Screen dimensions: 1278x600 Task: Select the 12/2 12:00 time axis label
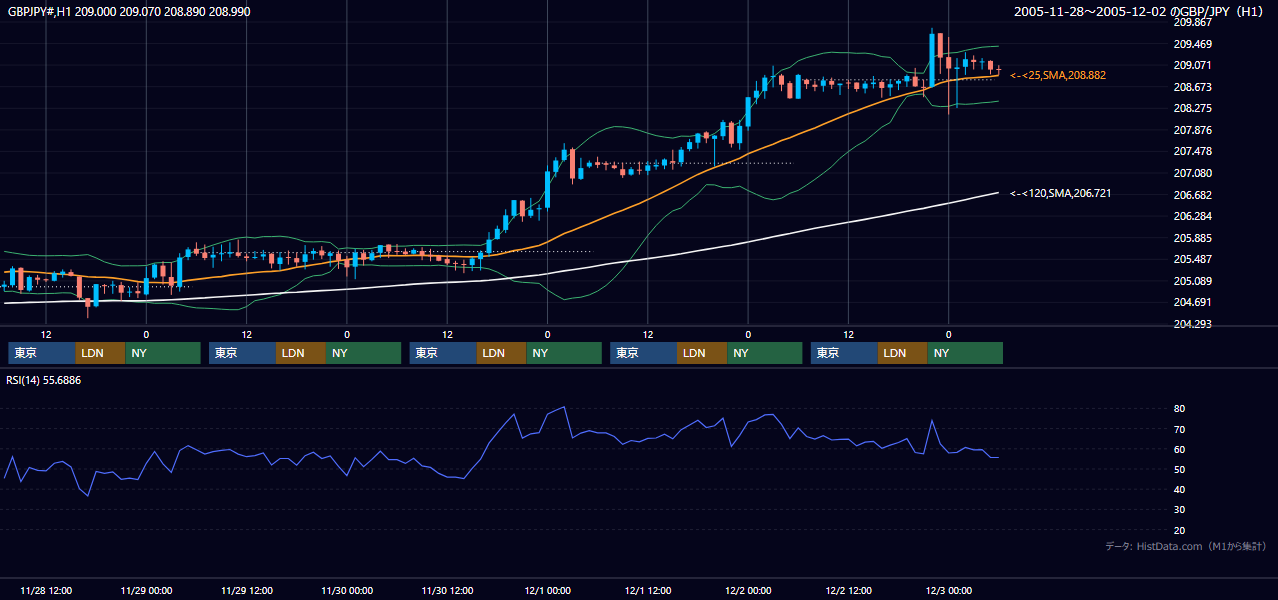(x=849, y=590)
